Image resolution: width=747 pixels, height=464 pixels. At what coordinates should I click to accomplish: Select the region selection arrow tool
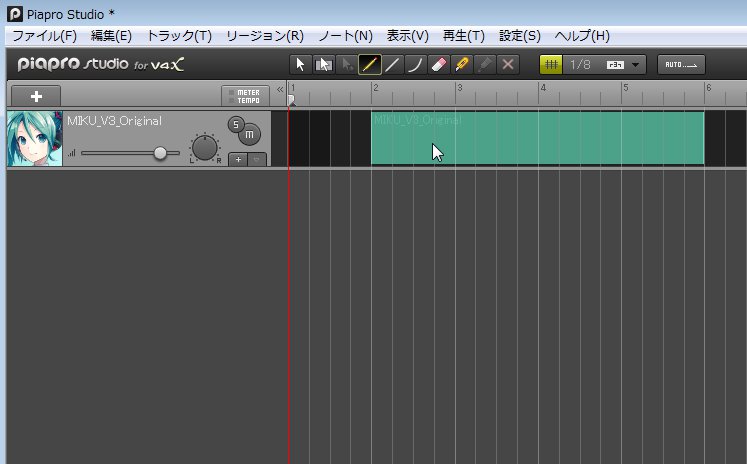[323, 65]
